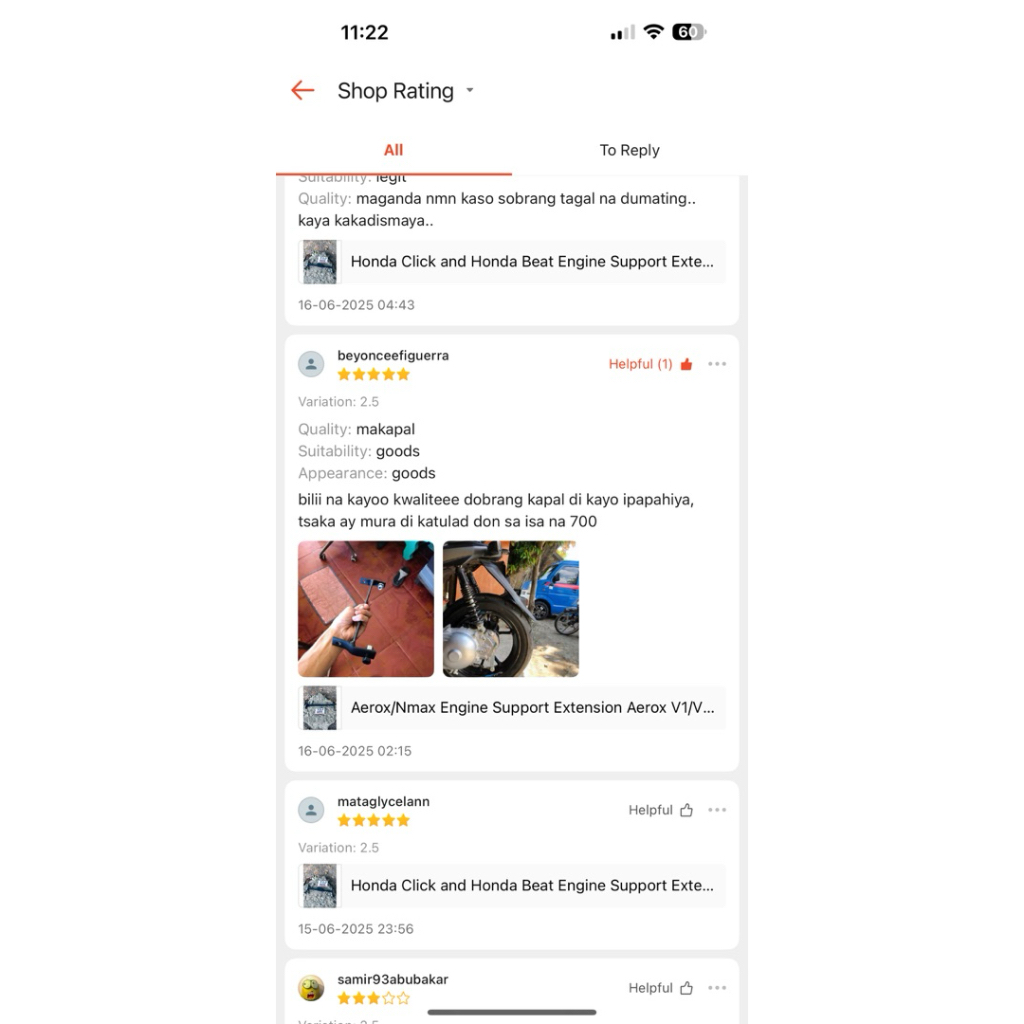Open Aerox/Nmax Engine Support Extension product link
This screenshot has width=1024, height=1024.
[512, 708]
